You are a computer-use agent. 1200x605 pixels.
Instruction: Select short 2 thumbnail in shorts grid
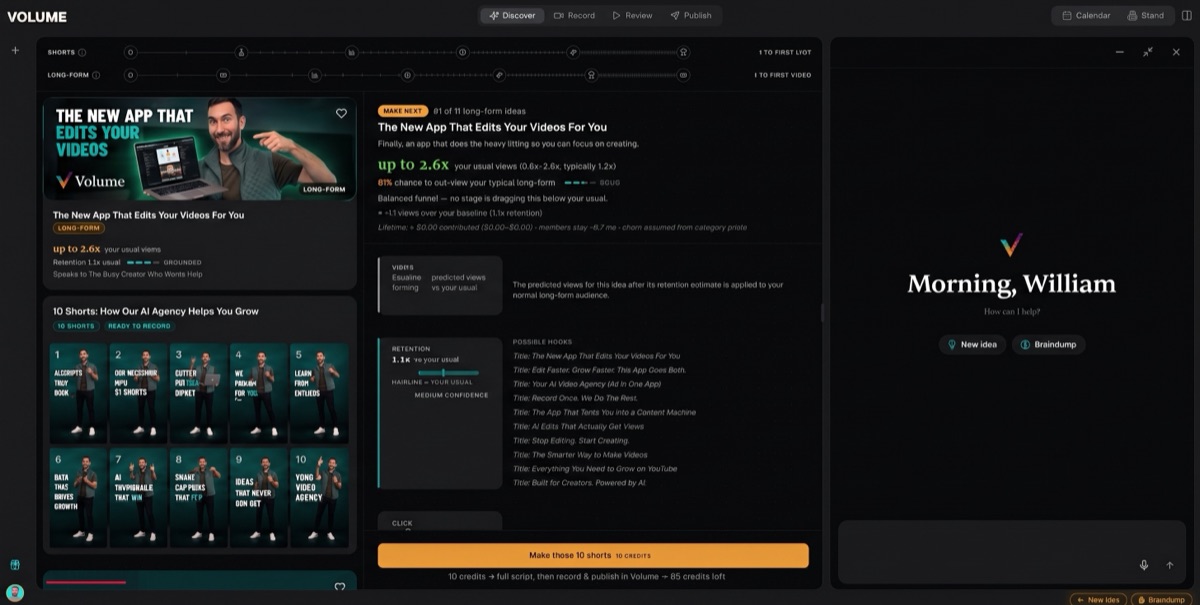coord(138,393)
